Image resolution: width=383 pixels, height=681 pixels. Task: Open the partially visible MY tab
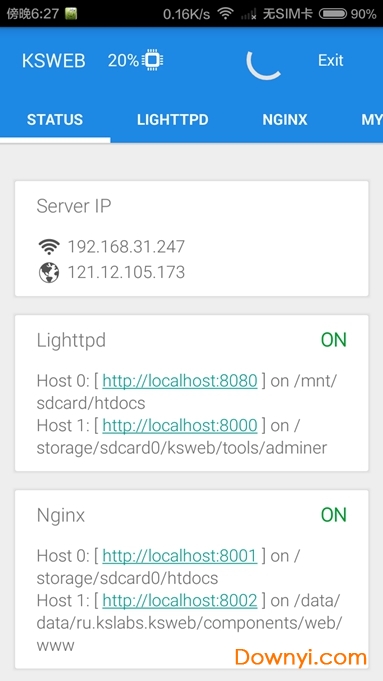coord(372,120)
